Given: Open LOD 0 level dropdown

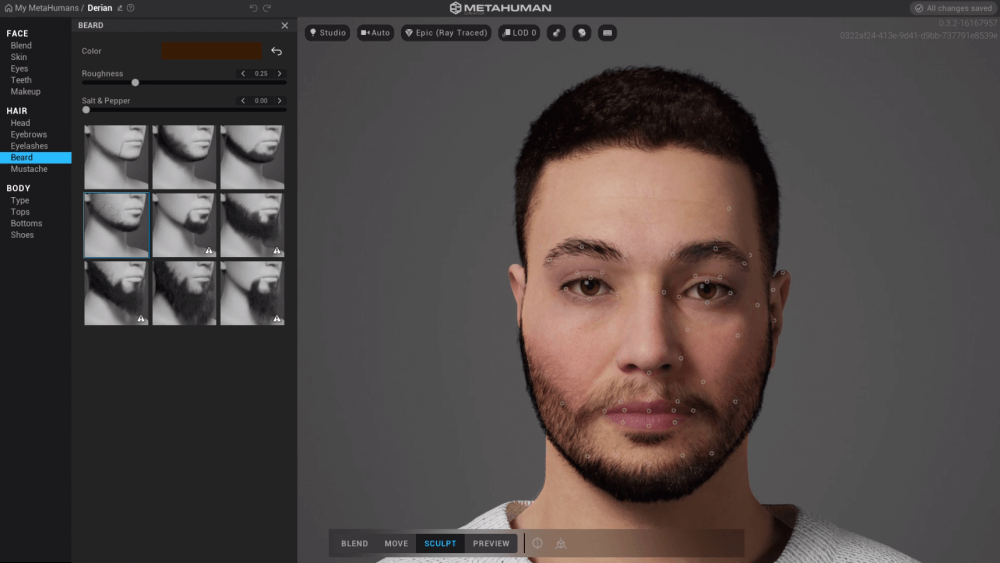Looking at the screenshot, I should [519, 33].
